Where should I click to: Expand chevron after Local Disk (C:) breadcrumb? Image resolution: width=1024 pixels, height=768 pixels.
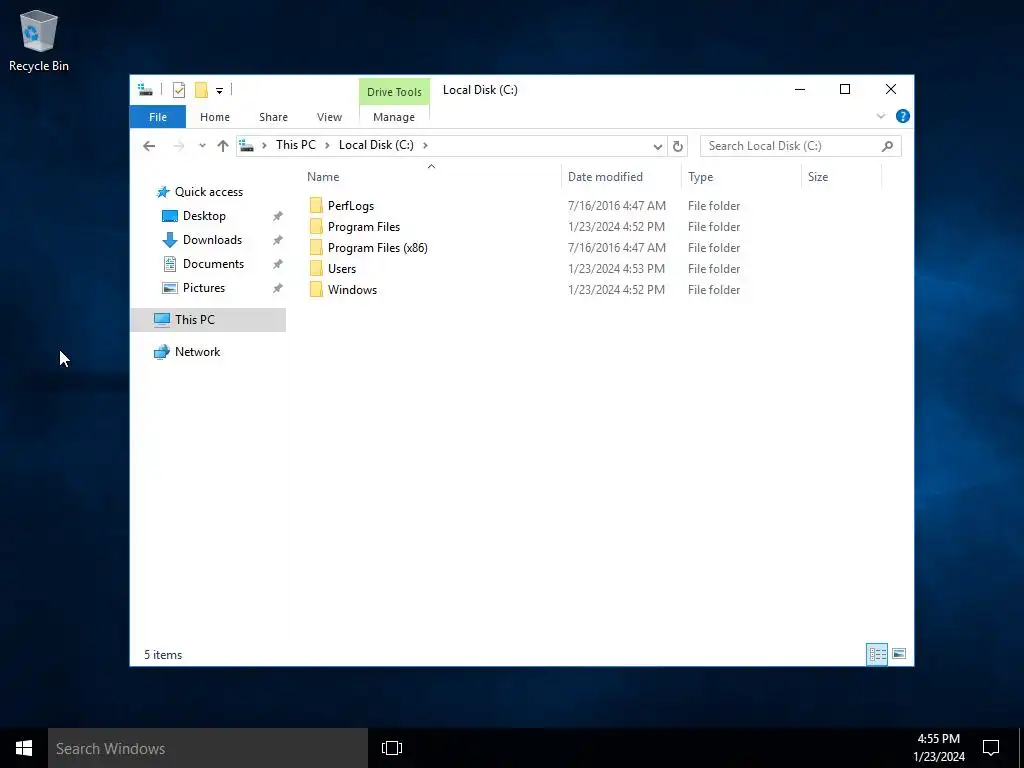coord(425,146)
